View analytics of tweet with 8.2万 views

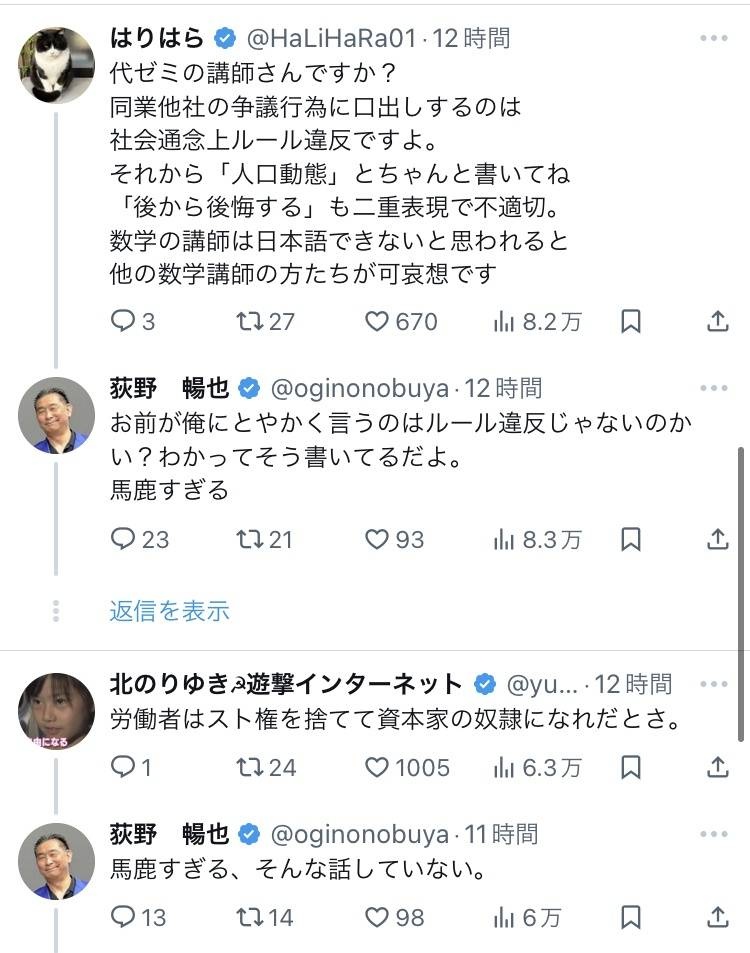[505, 321]
